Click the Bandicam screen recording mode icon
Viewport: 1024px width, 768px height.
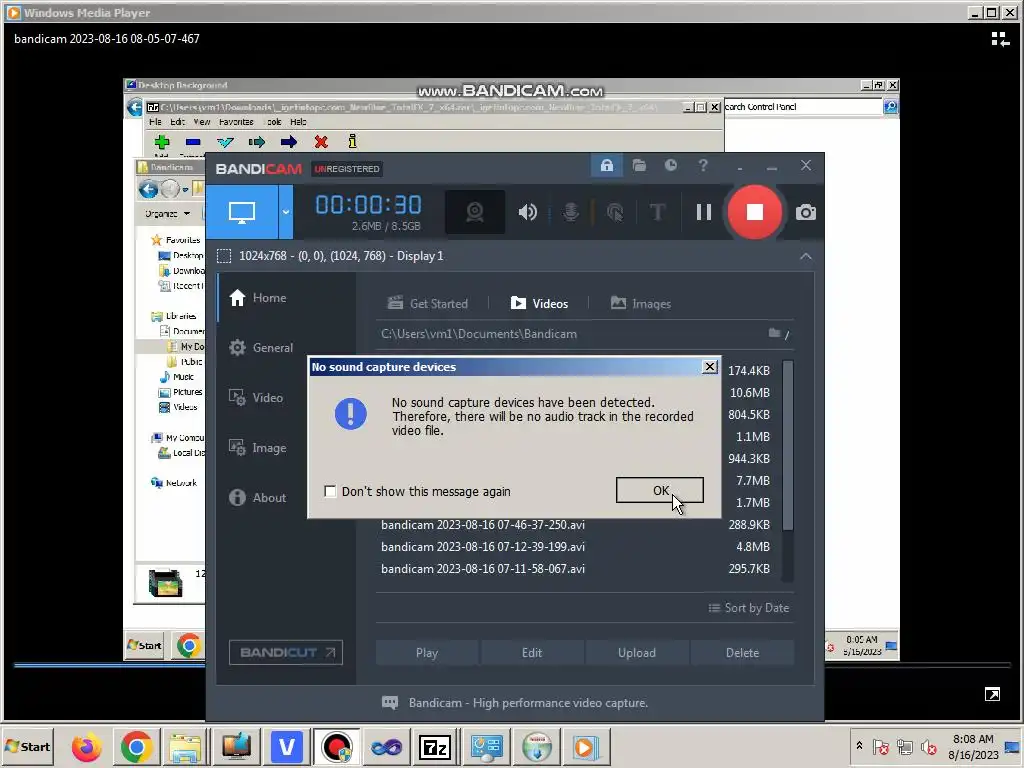coord(242,212)
